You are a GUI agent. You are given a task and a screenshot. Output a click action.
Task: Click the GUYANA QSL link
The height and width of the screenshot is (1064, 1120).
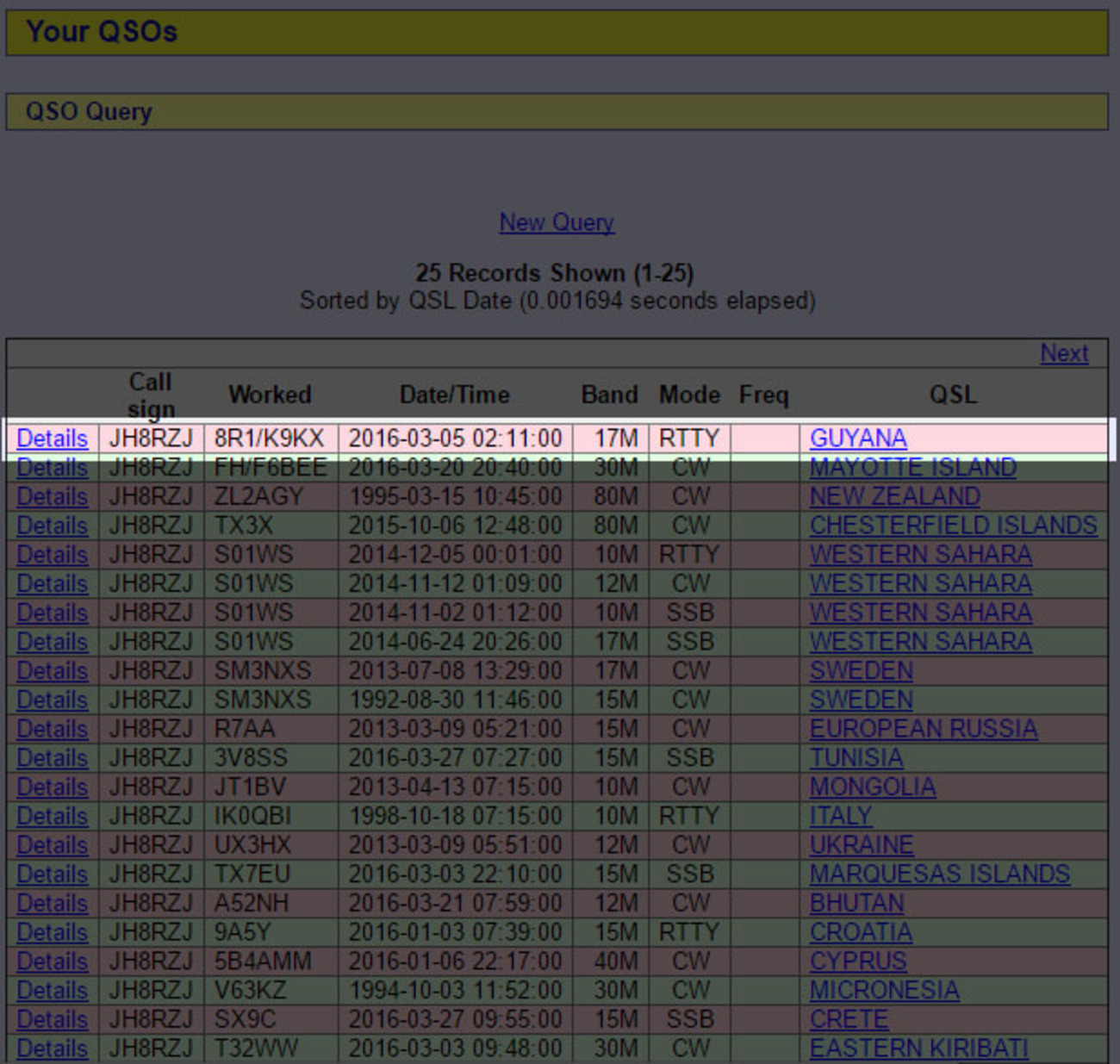coord(858,439)
